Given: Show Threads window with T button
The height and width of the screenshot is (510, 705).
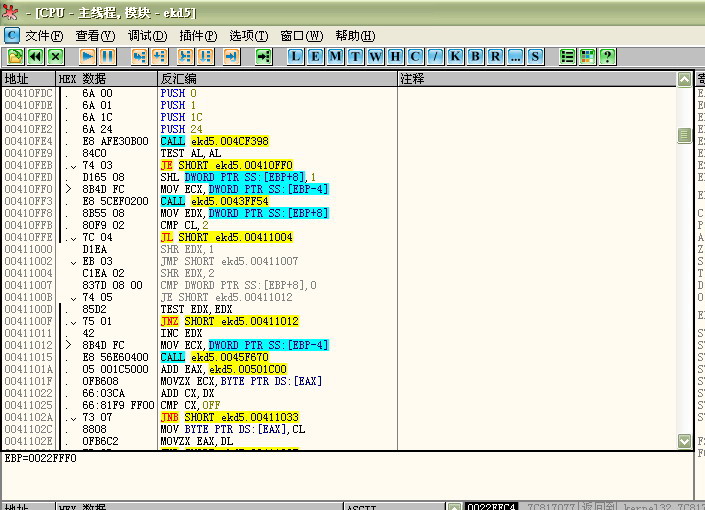Looking at the screenshot, I should point(356,56).
